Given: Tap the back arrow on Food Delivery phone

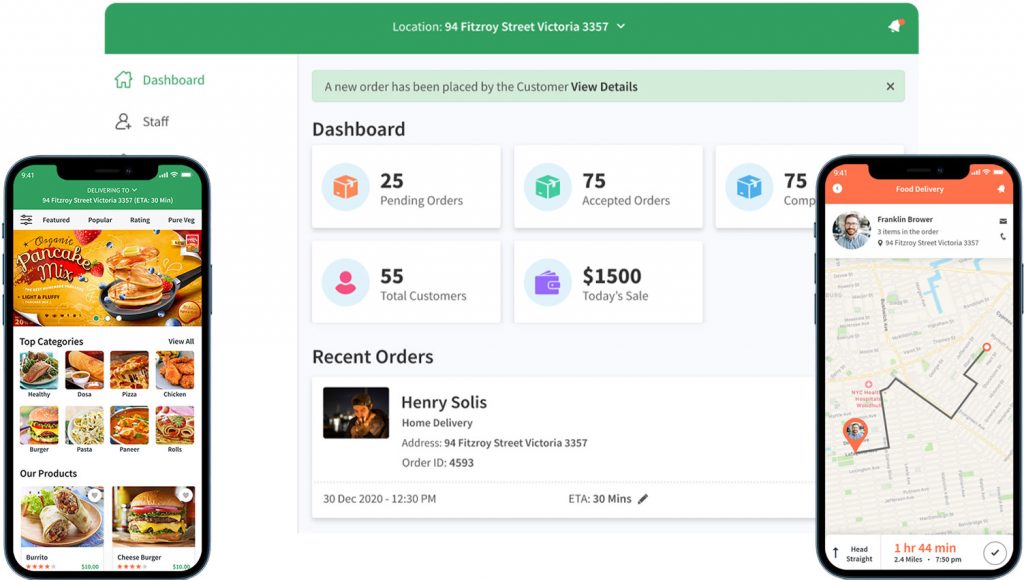Looking at the screenshot, I should 837,189.
